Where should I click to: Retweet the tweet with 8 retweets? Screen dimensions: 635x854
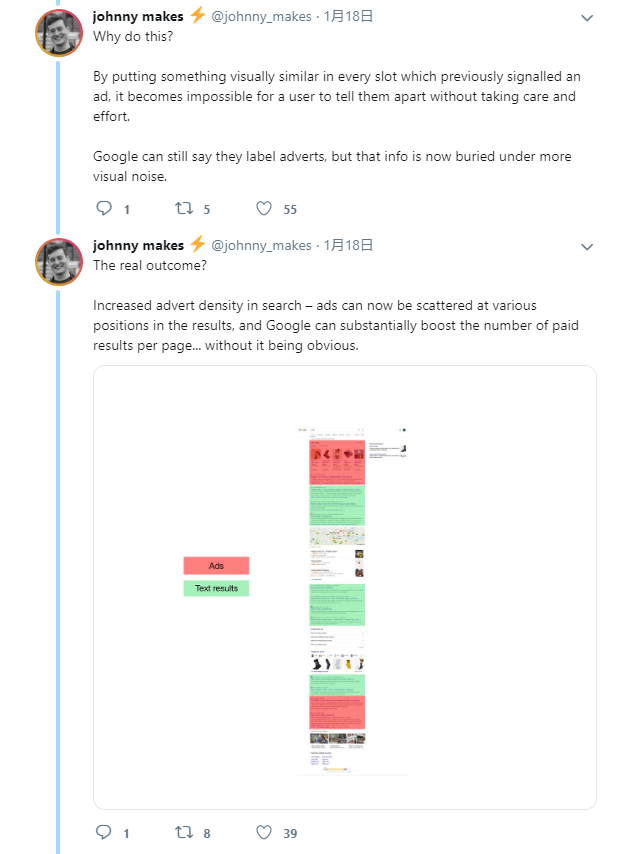184,832
